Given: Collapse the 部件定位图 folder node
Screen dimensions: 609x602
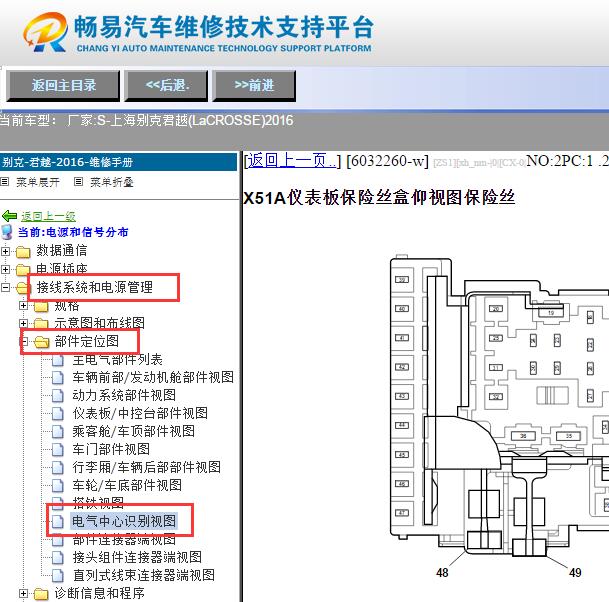Looking at the screenshot, I should click(x=24, y=341).
